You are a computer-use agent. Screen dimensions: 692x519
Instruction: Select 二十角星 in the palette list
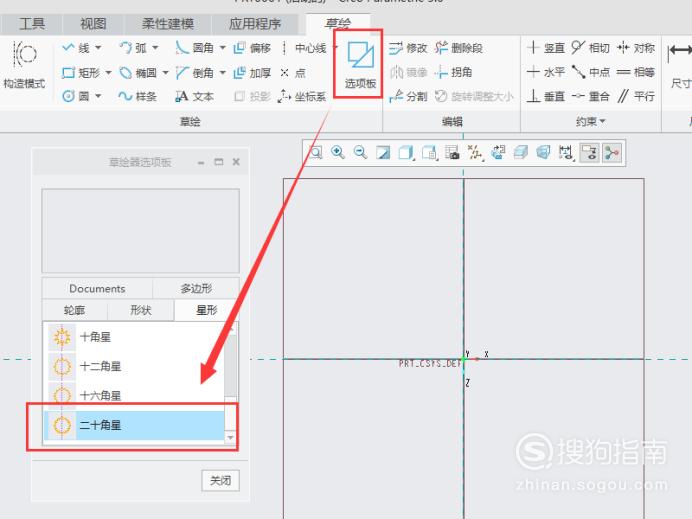tap(135, 425)
